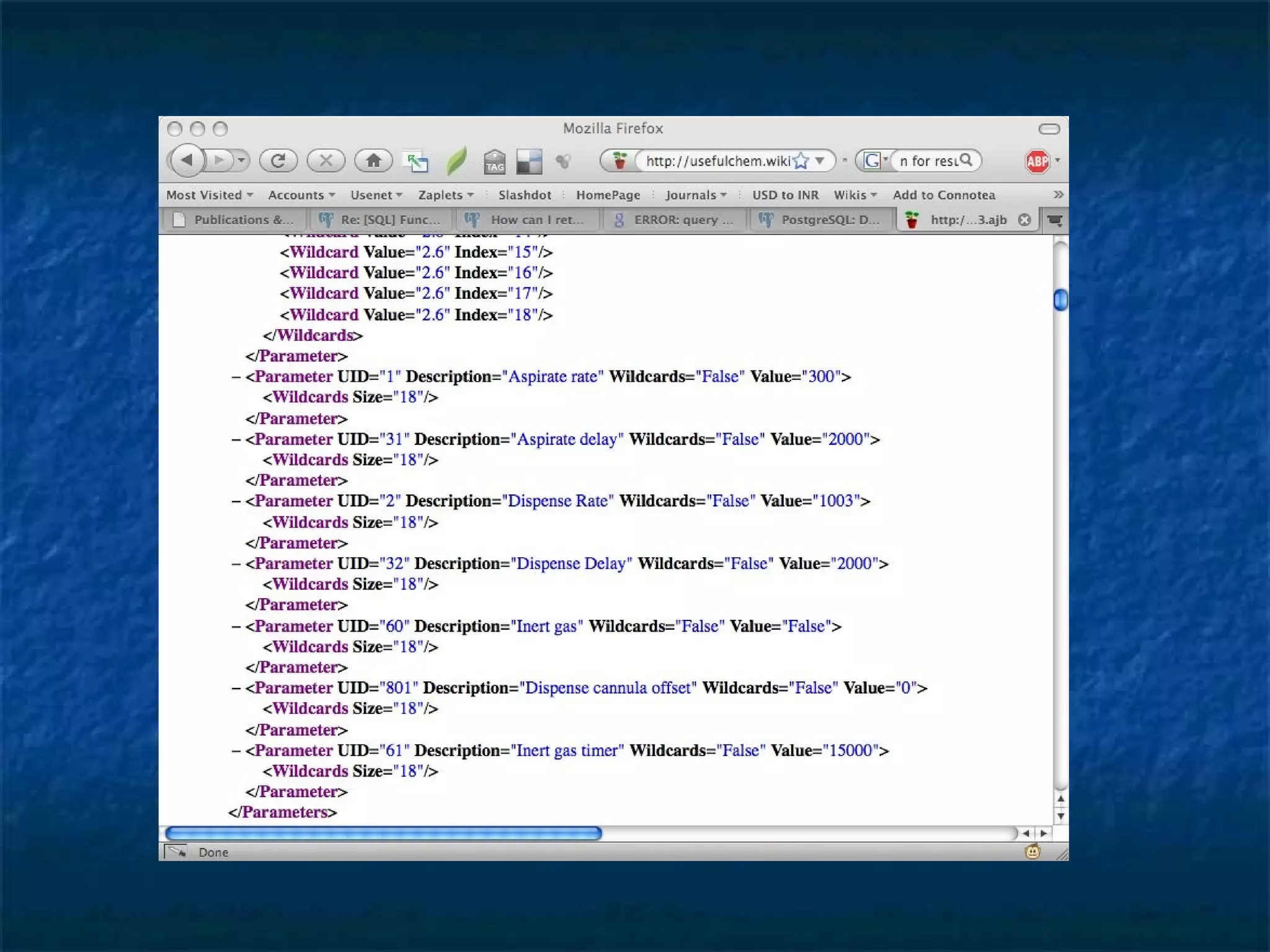Click the horizontal scrollbar thumb

383,834
